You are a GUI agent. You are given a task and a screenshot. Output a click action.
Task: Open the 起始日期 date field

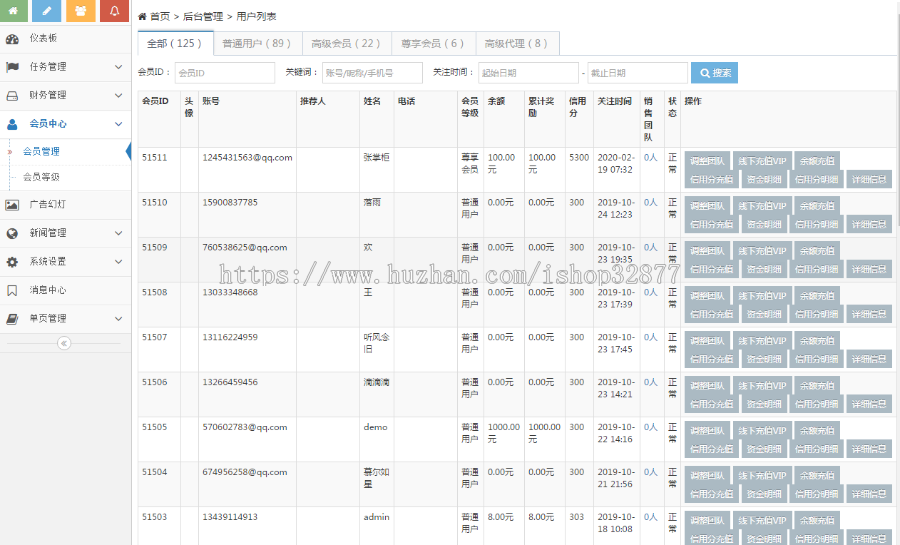(528, 73)
